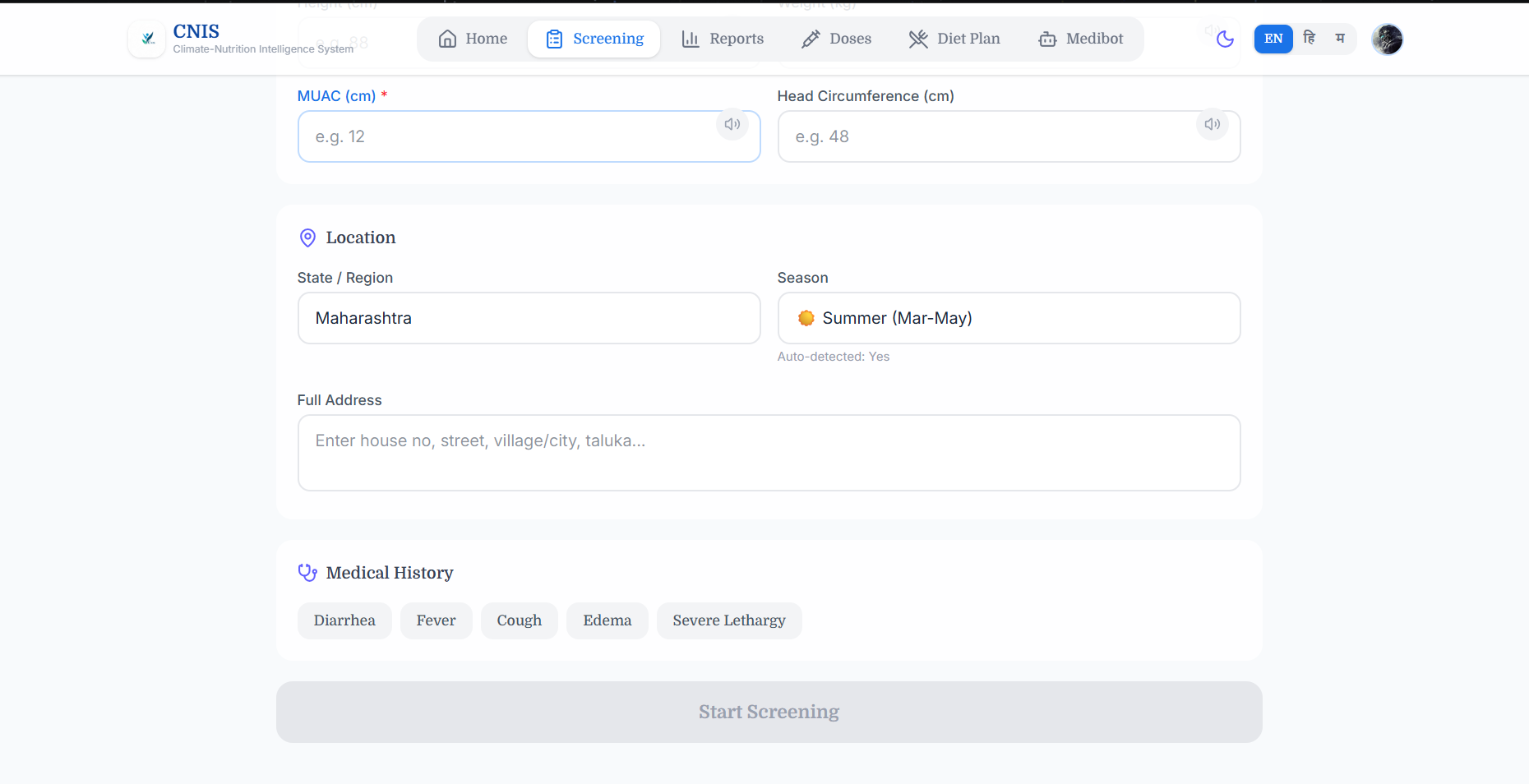
Task: Toggle the Severe Lethargy symptom chip
Action: 729,620
